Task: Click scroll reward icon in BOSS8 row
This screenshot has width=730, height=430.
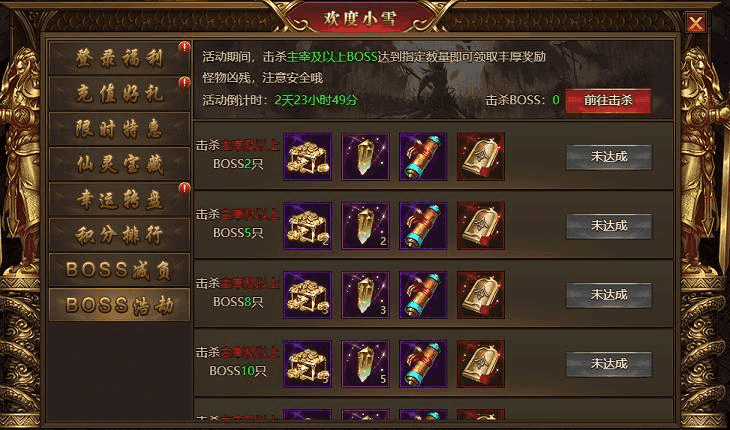Action: point(423,295)
